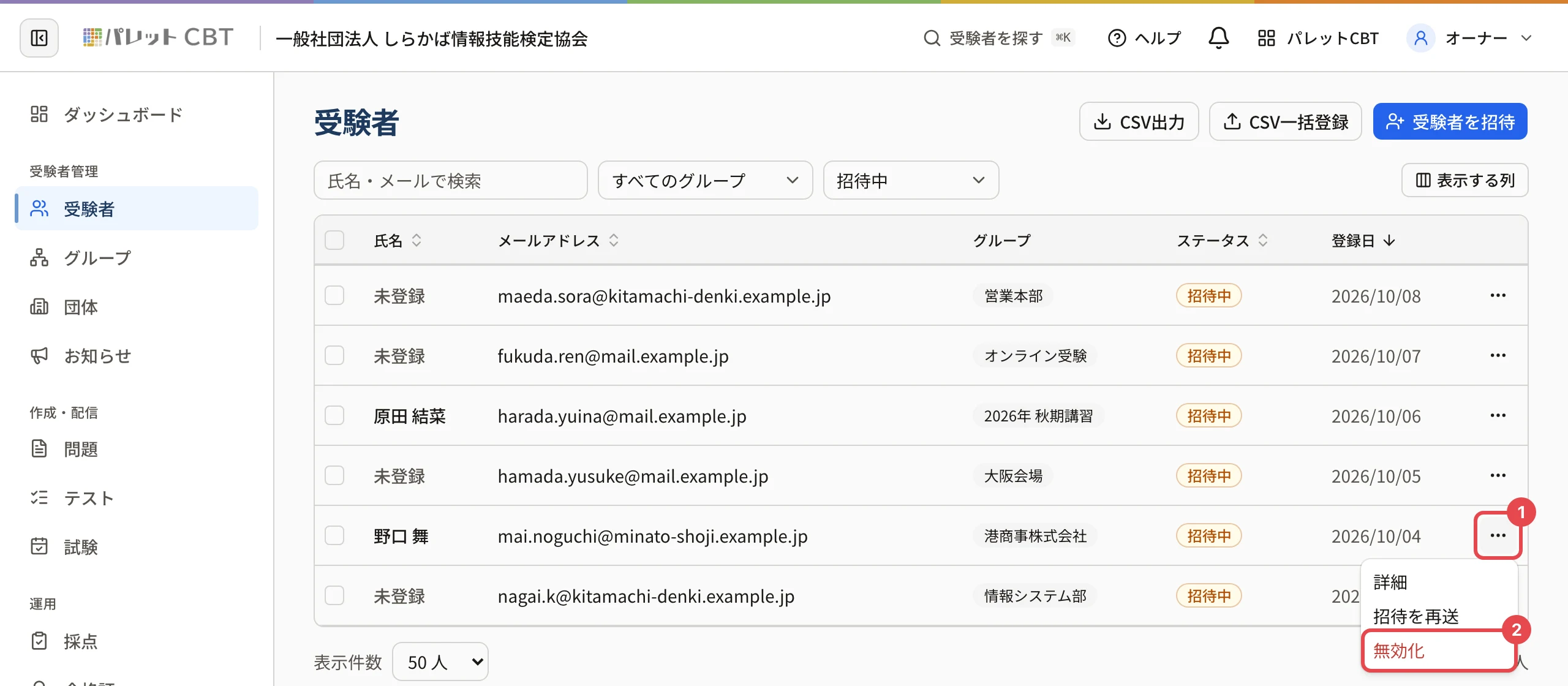The image size is (1568, 686).
Task: Open 採点 in sidebar
Action: [137, 641]
